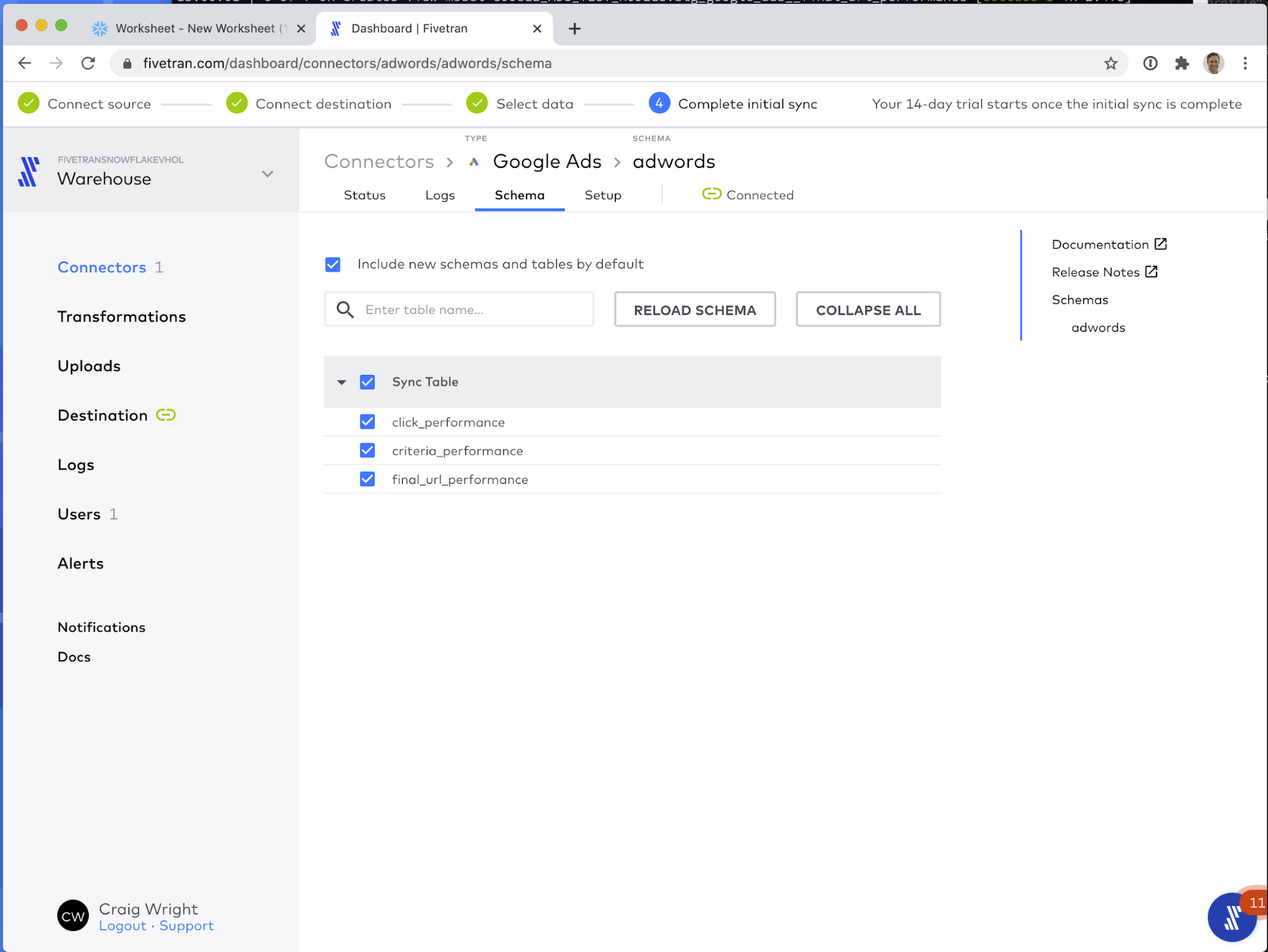Click the Support link near user name
The width and height of the screenshot is (1268, 952).
(x=186, y=925)
